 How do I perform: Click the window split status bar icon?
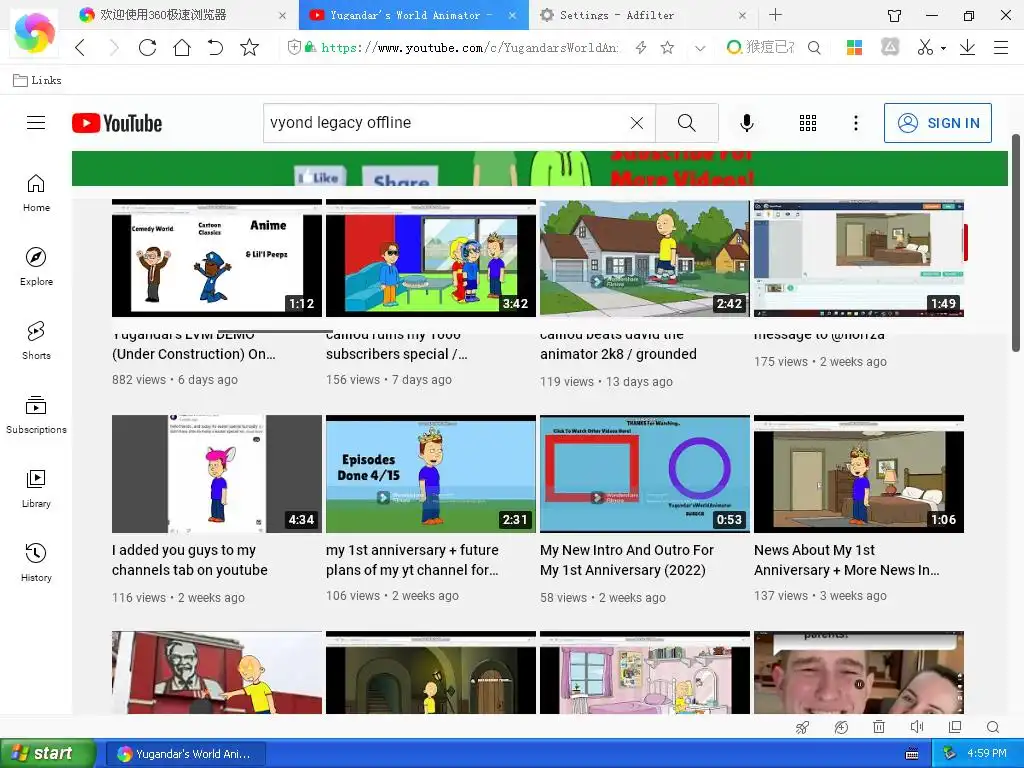coord(955,727)
